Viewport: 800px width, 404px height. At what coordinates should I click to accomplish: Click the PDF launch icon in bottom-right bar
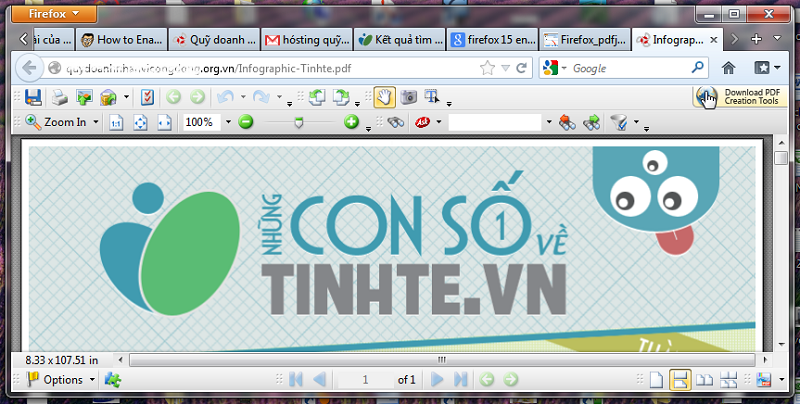point(764,380)
